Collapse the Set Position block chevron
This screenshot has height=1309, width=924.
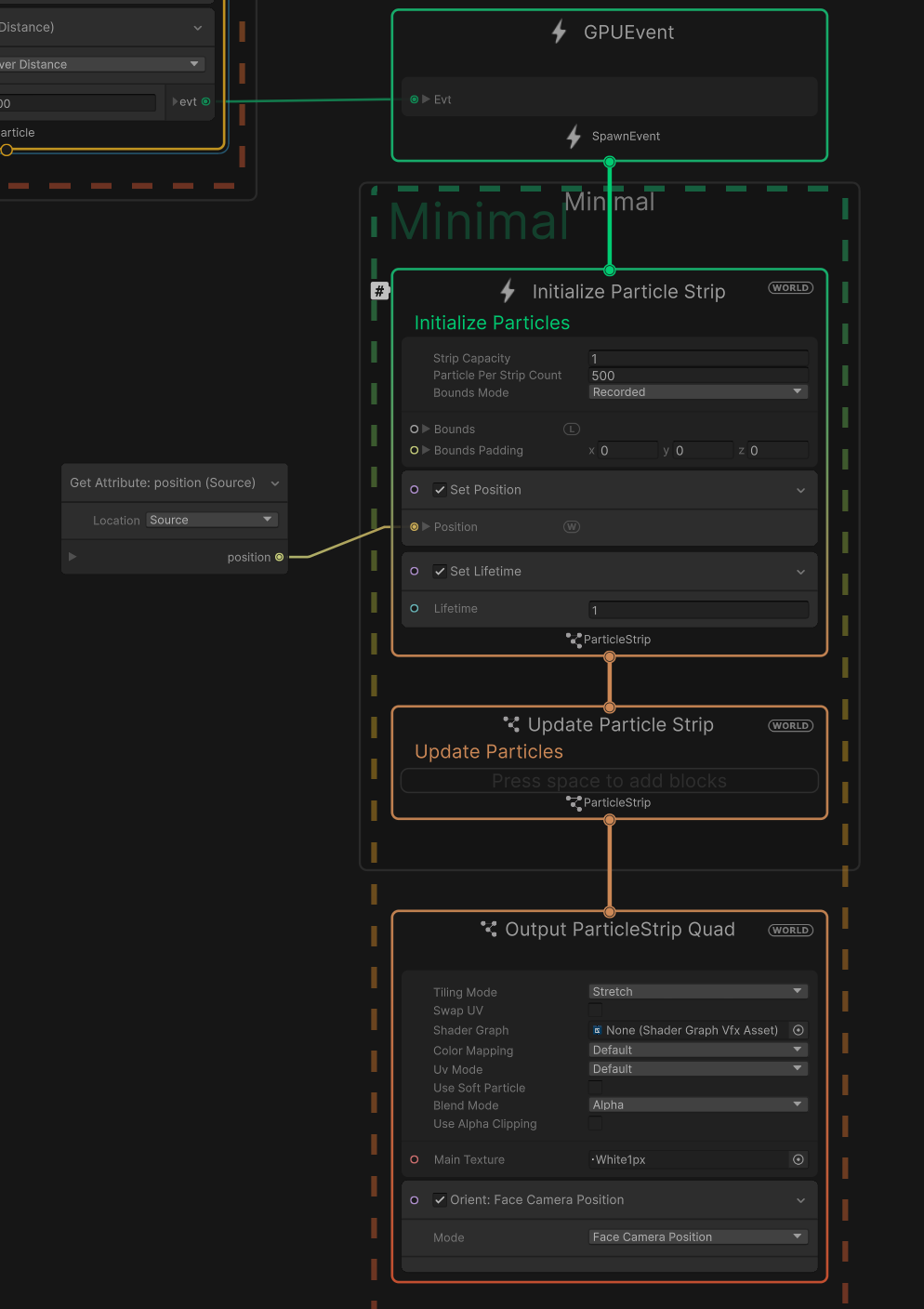[x=800, y=490]
